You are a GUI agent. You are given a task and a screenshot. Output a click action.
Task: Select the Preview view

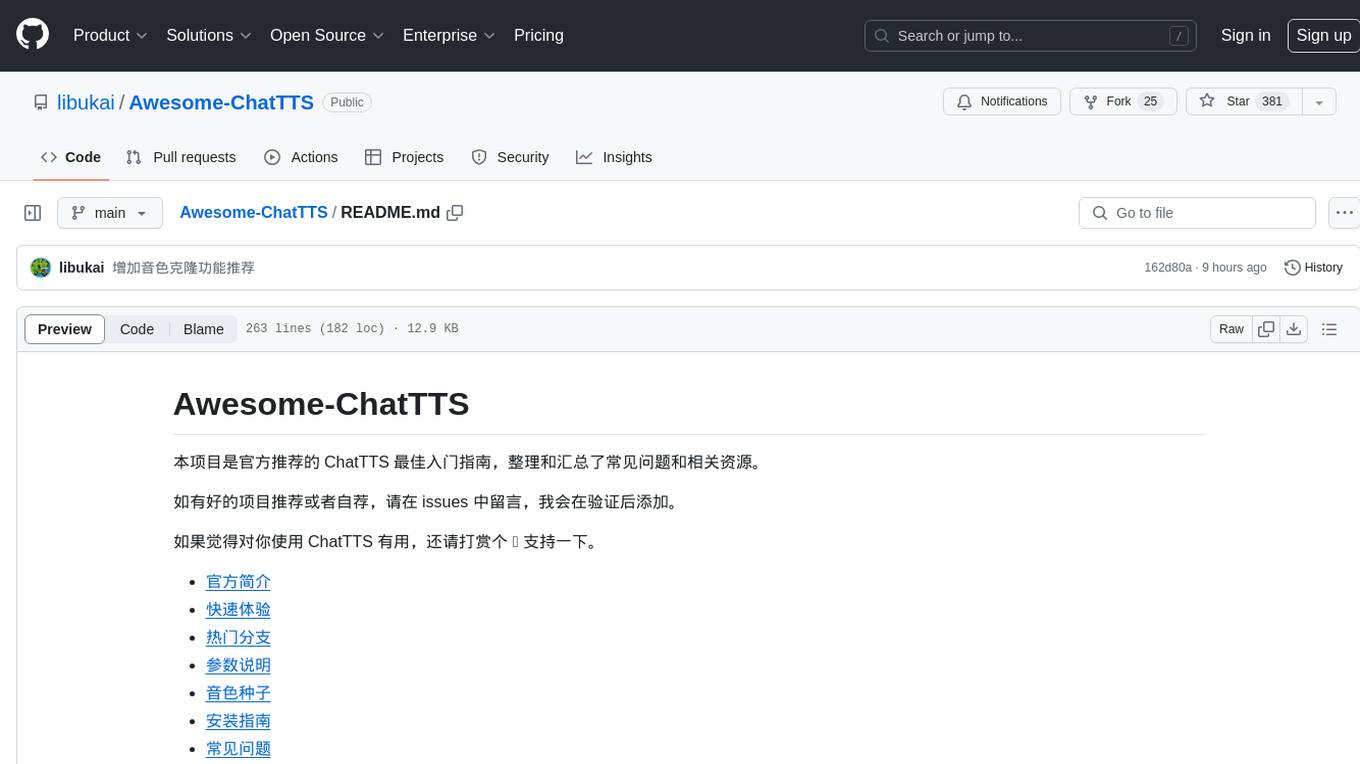click(65, 329)
